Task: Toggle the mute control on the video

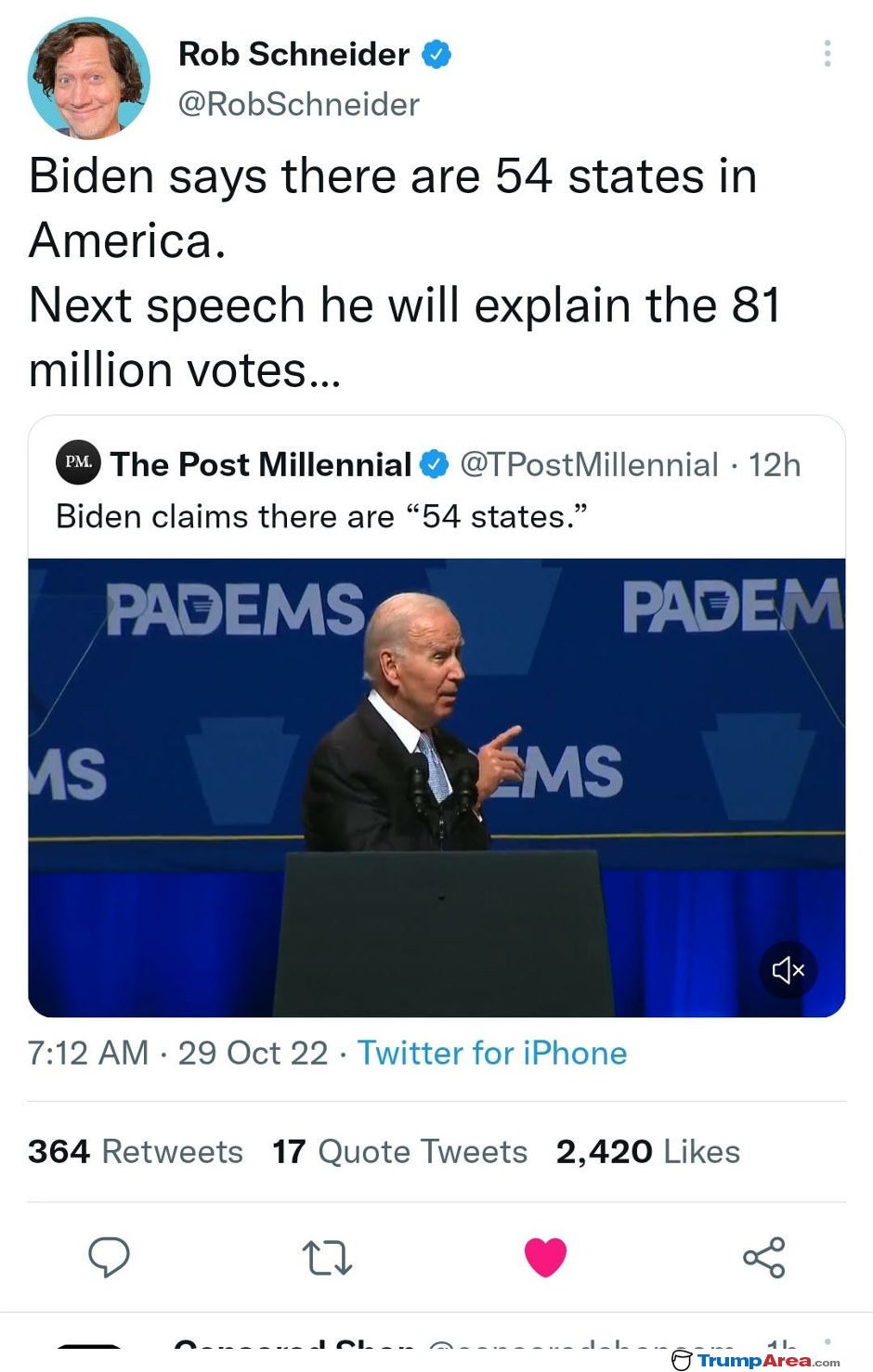Action: [788, 969]
